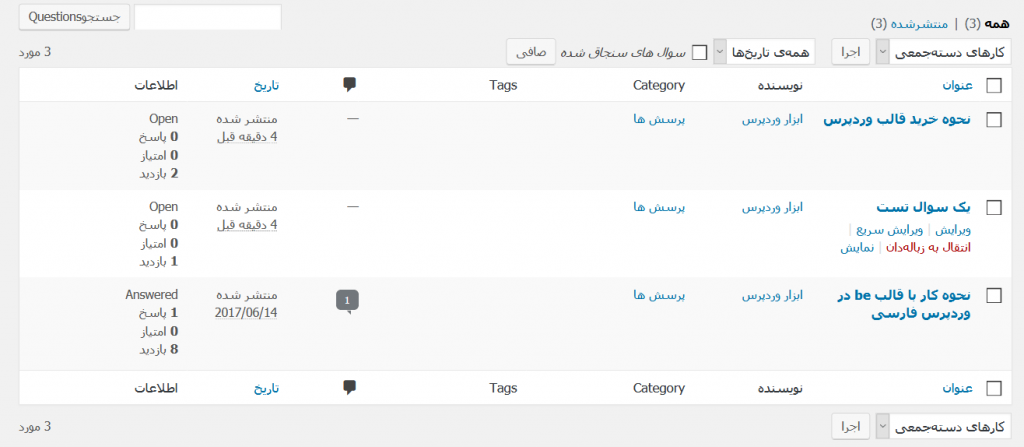Tick the select-all checkbox in table header
Image resolution: width=1024 pixels, height=447 pixels.
[x=993, y=86]
